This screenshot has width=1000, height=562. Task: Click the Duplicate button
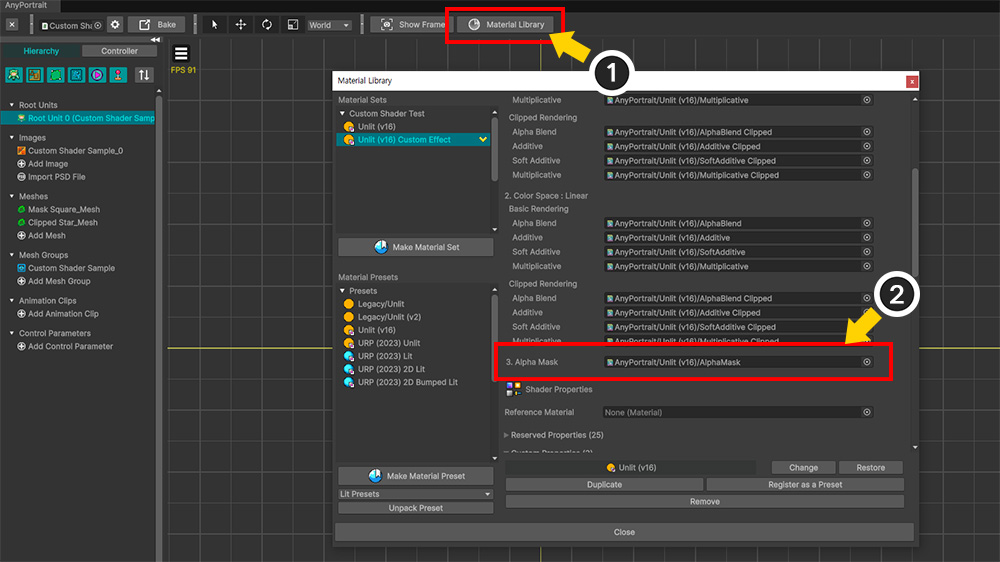point(604,484)
